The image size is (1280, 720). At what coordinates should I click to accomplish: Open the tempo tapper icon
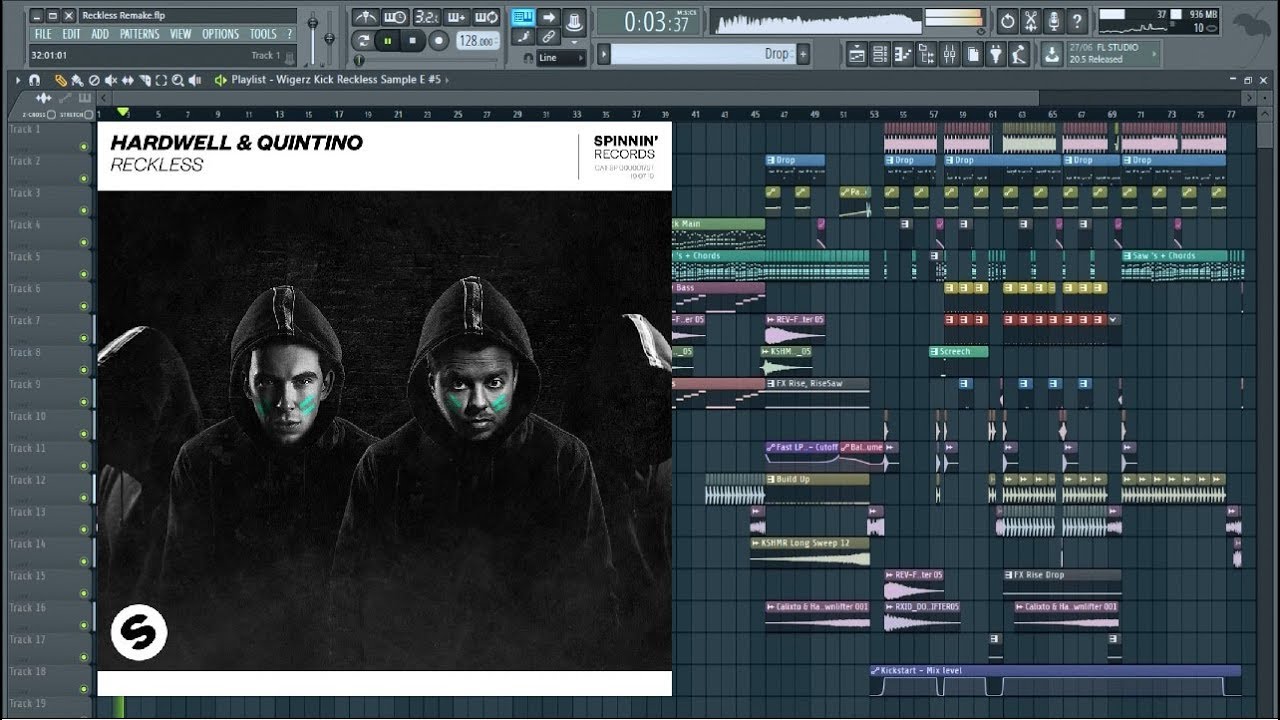point(1018,54)
